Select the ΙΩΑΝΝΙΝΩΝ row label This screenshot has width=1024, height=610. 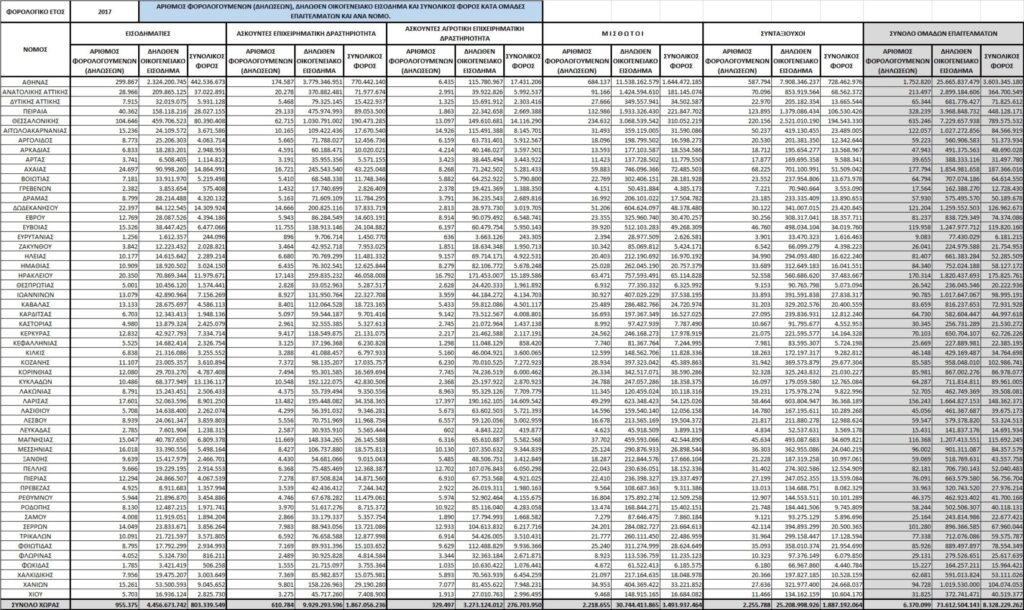(x=35, y=295)
